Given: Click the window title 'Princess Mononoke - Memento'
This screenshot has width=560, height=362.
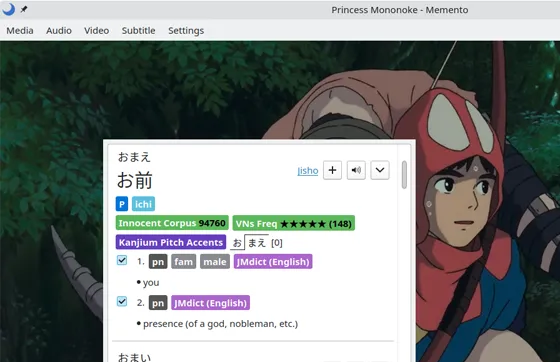Looking at the screenshot, I should [400, 10].
